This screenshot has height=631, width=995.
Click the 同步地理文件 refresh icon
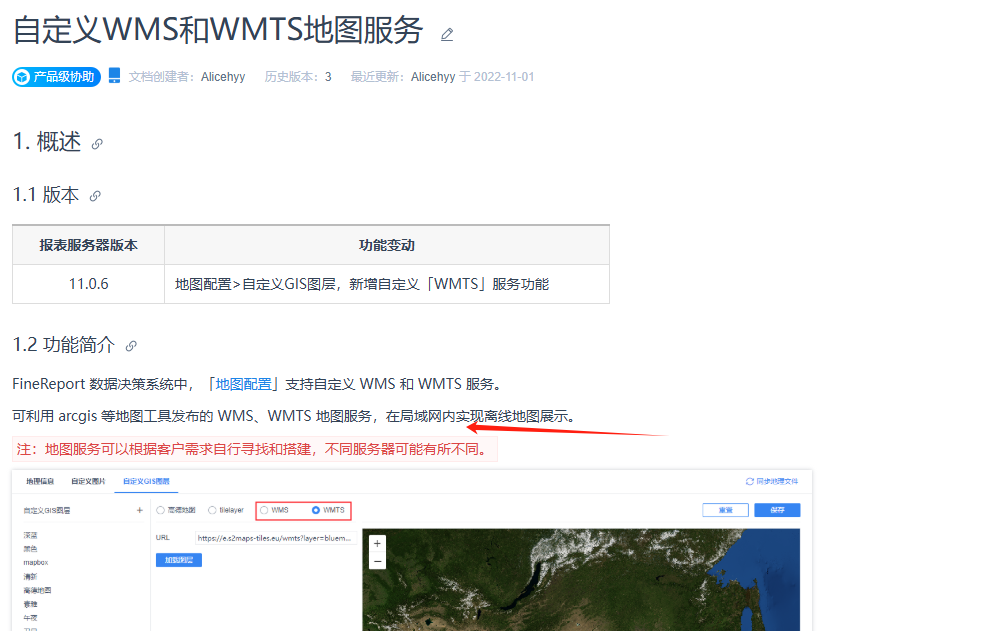tap(749, 482)
